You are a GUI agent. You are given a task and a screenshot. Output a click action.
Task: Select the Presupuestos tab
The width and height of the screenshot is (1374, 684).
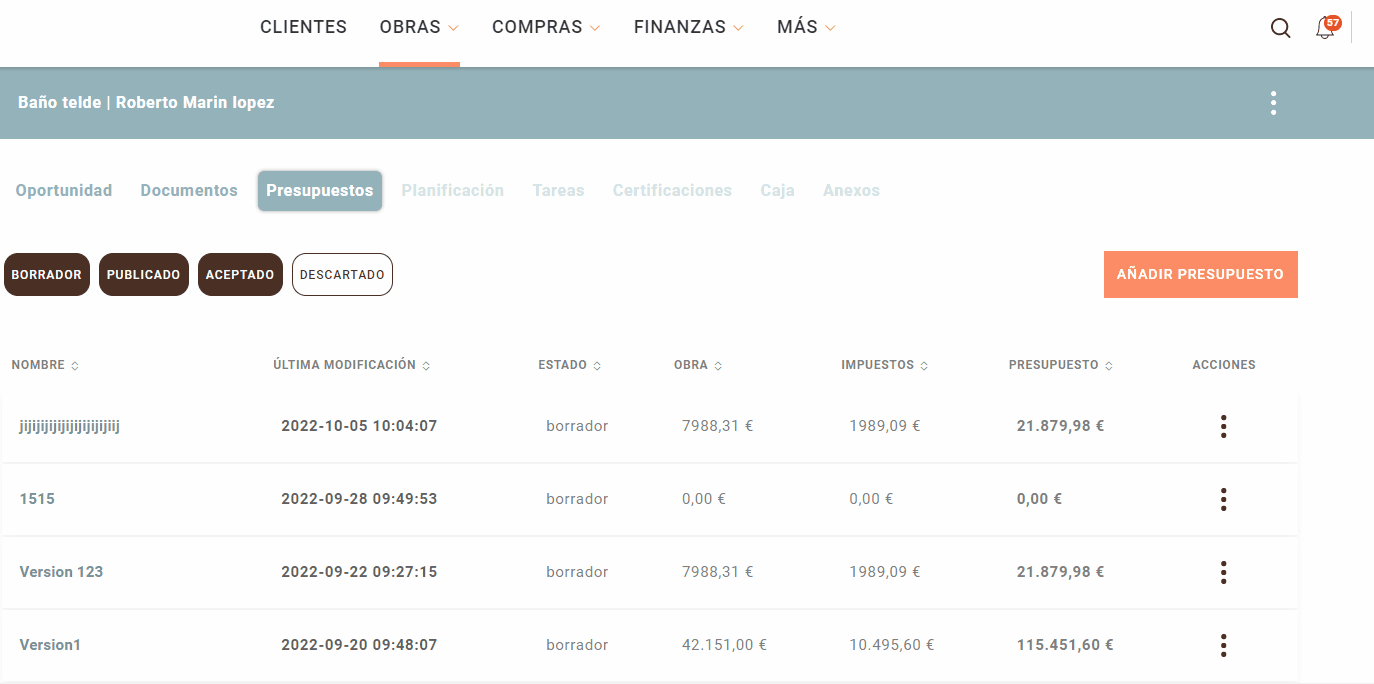(x=320, y=191)
